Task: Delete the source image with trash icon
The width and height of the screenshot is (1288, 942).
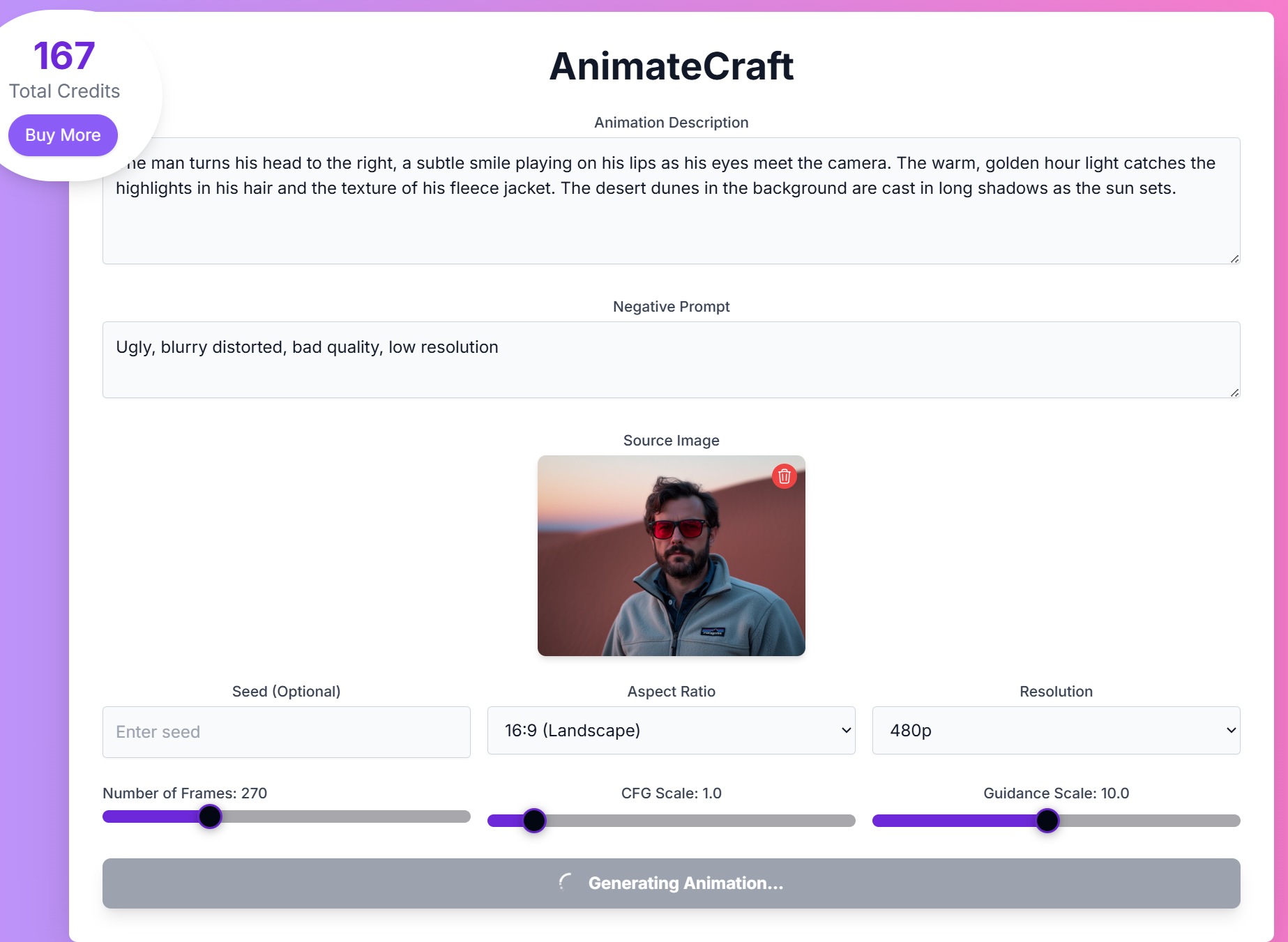Action: [784, 476]
